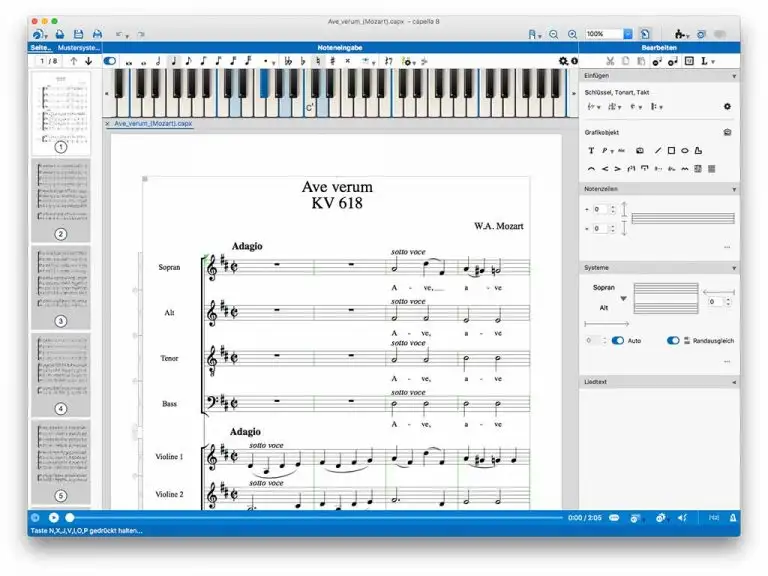Open the Schlüssel, Tonart, Takt settings gear

(x=727, y=106)
